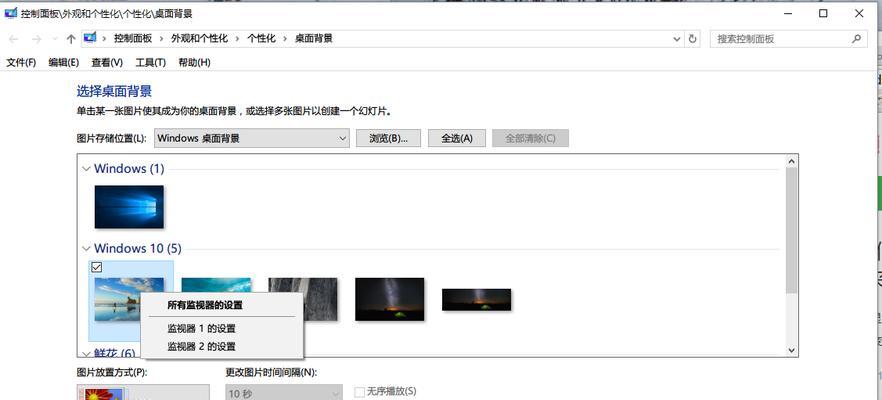Click the wallpaper list scrollbar thumb
Screen dimensions: 882x400
pyautogui.click(x=791, y=231)
